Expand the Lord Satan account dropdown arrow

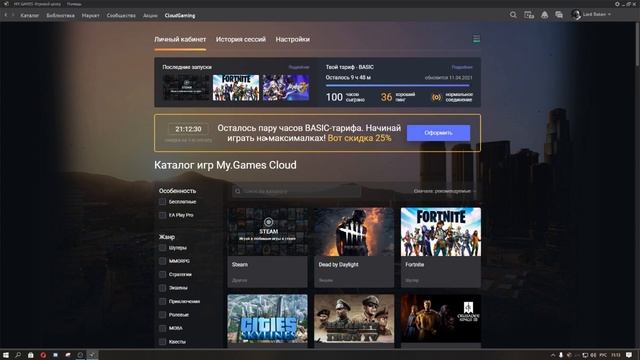click(609, 14)
